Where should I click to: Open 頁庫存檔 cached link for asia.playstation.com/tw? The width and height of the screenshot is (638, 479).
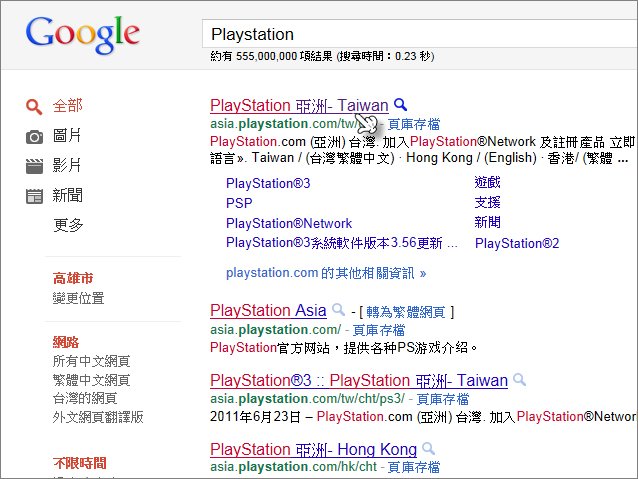pos(413,124)
